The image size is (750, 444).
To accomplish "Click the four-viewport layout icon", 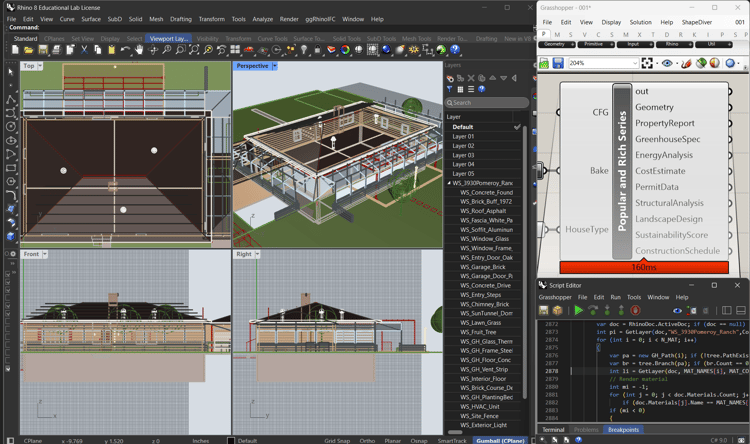I will point(235,49).
